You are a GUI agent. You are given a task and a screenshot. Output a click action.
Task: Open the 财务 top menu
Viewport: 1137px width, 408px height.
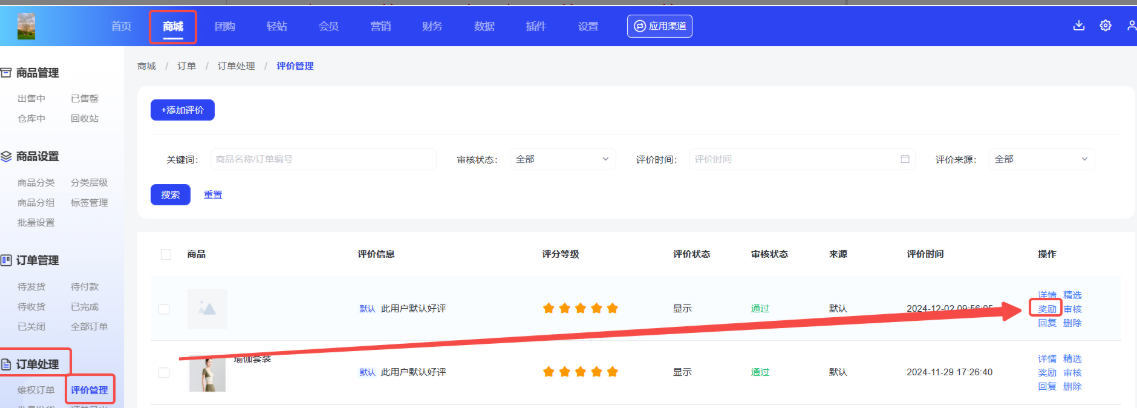432,26
